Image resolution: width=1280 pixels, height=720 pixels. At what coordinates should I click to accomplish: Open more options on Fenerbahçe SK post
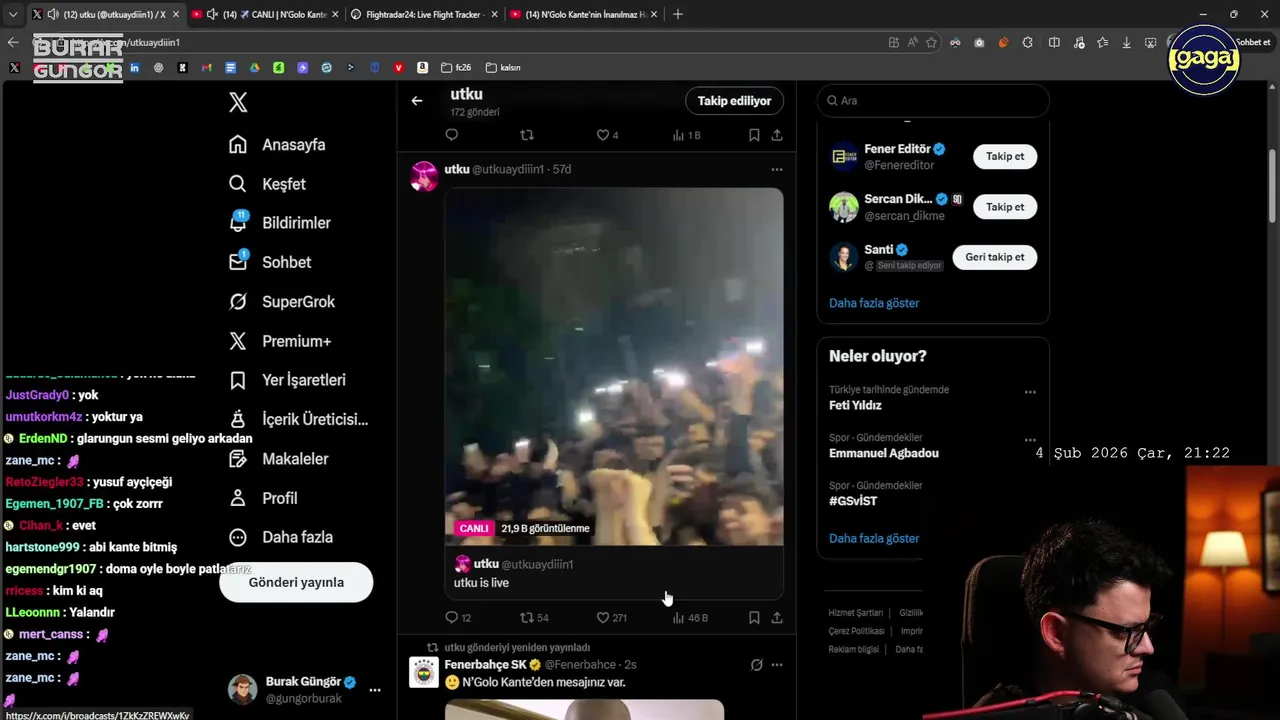coord(777,665)
